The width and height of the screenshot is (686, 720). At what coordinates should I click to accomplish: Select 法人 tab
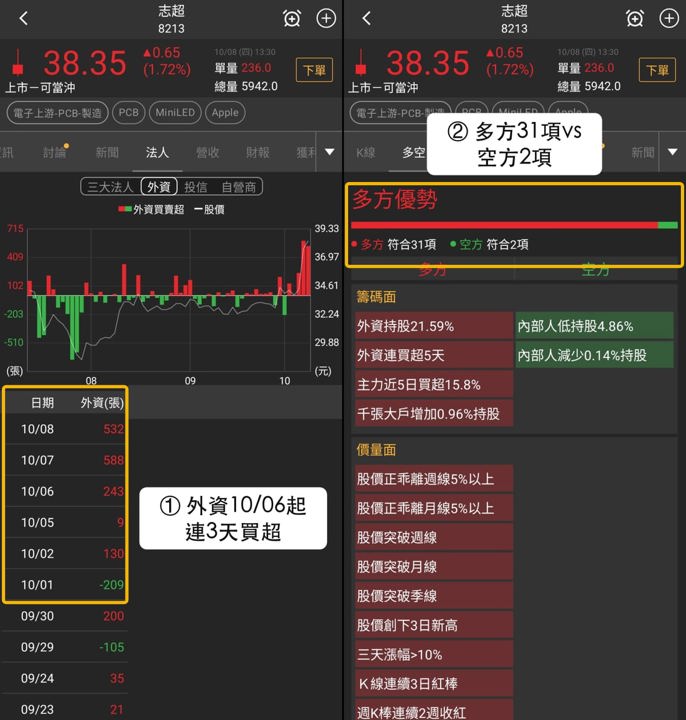click(157, 152)
